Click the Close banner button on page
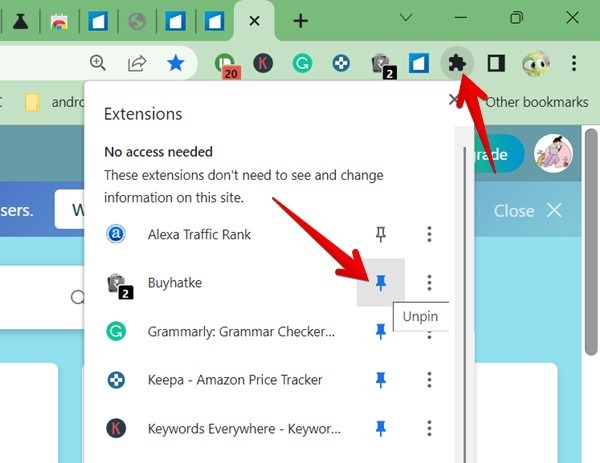This screenshot has width=600, height=463. (x=528, y=211)
